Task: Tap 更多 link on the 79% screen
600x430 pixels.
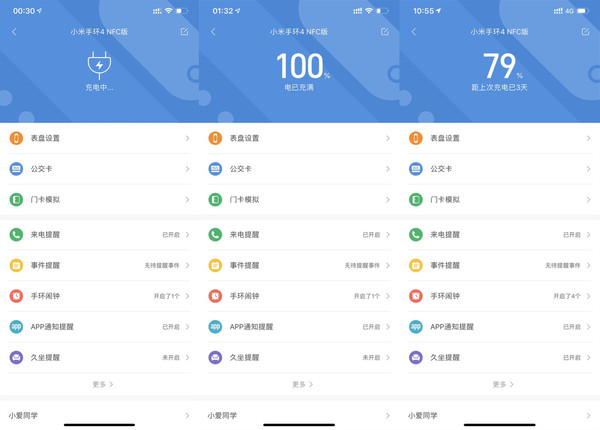Action: 503,384
